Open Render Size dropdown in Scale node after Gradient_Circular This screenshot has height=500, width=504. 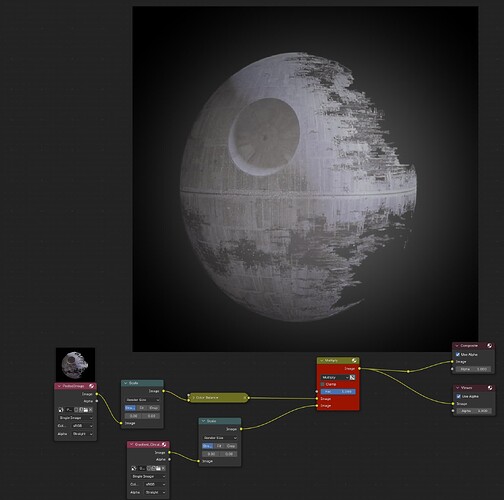point(220,438)
